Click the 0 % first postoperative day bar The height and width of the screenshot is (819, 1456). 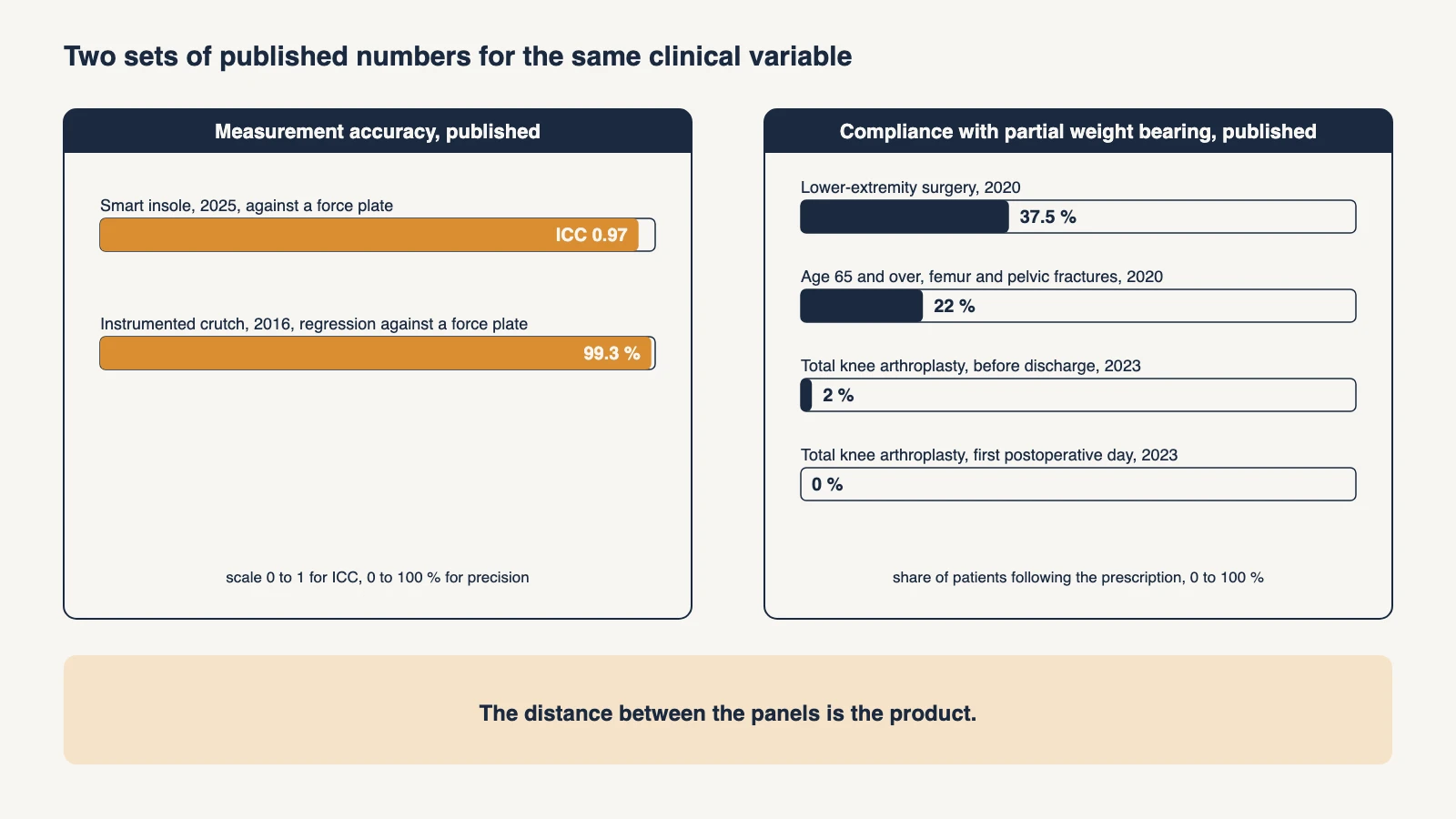pyautogui.click(x=1078, y=484)
